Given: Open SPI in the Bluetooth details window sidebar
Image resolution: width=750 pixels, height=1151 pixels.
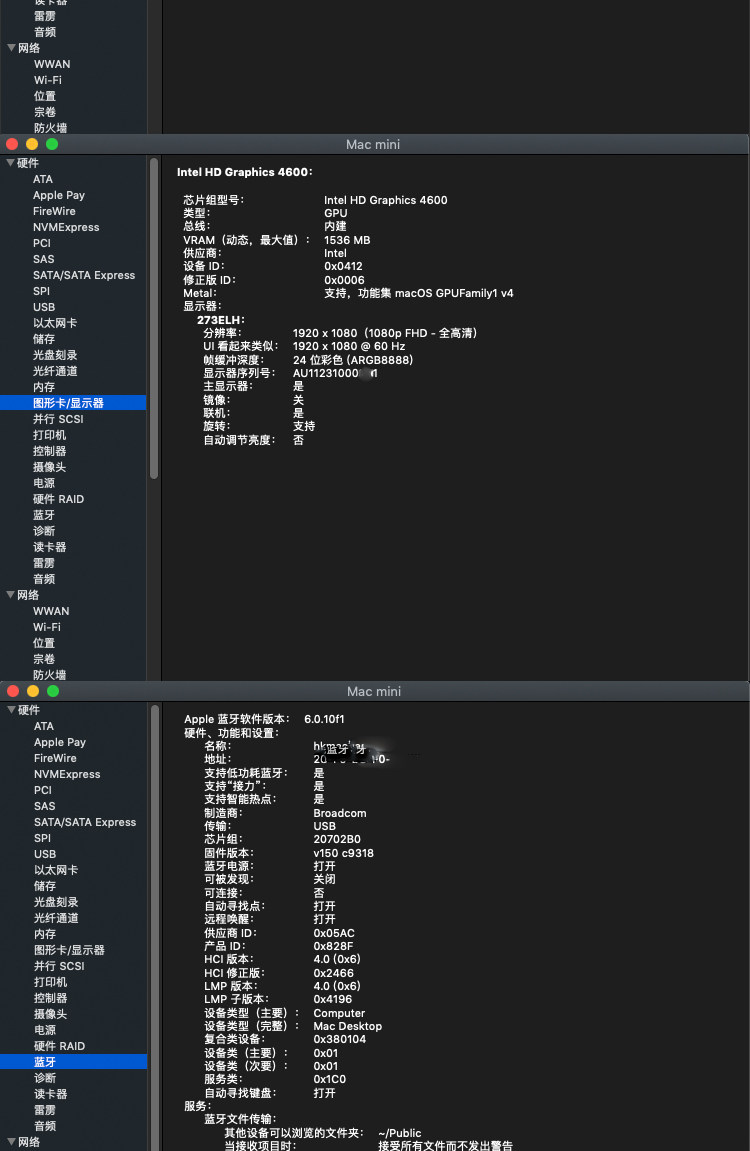Looking at the screenshot, I should tap(43, 838).
